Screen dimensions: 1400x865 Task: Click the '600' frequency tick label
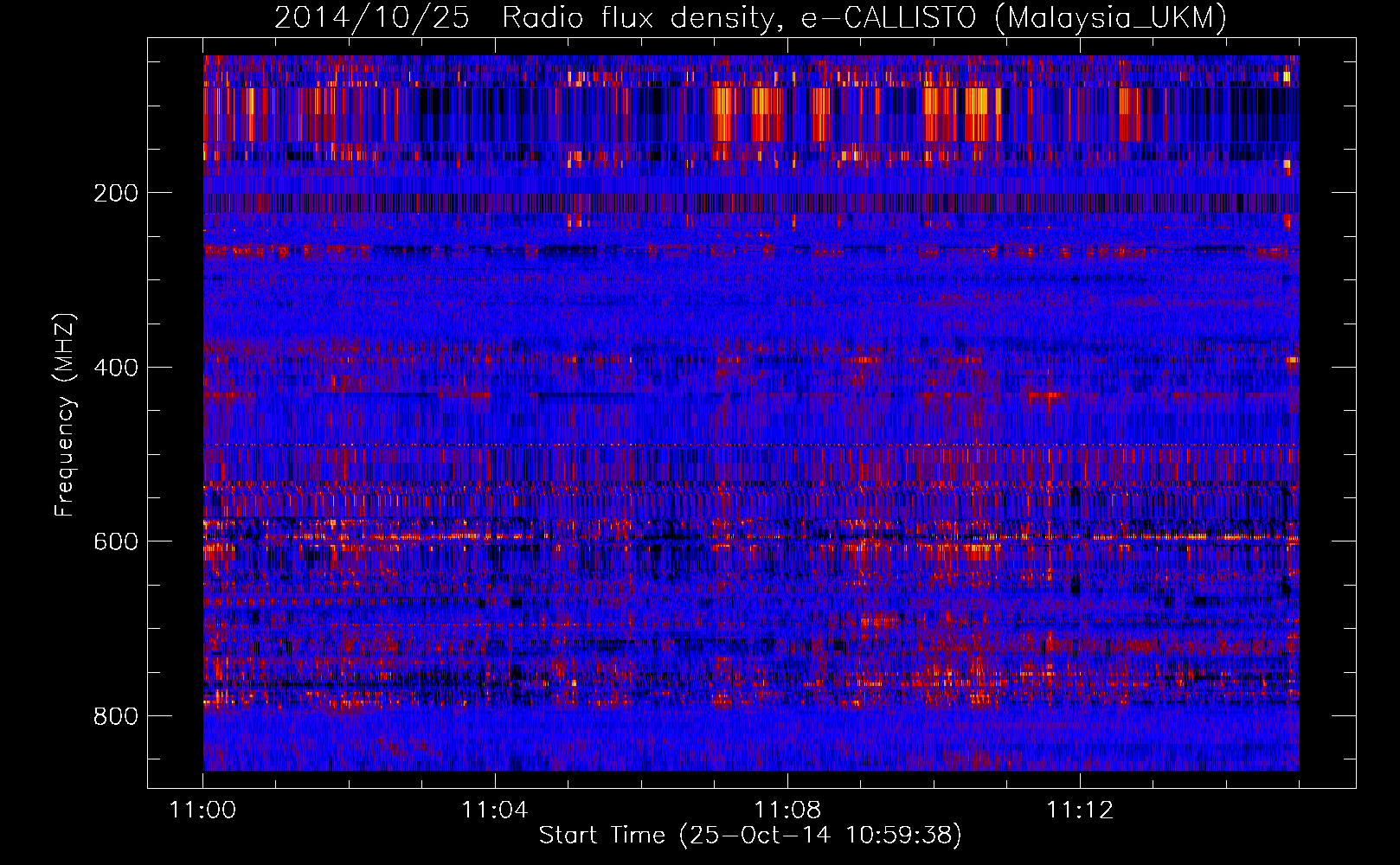[115, 541]
